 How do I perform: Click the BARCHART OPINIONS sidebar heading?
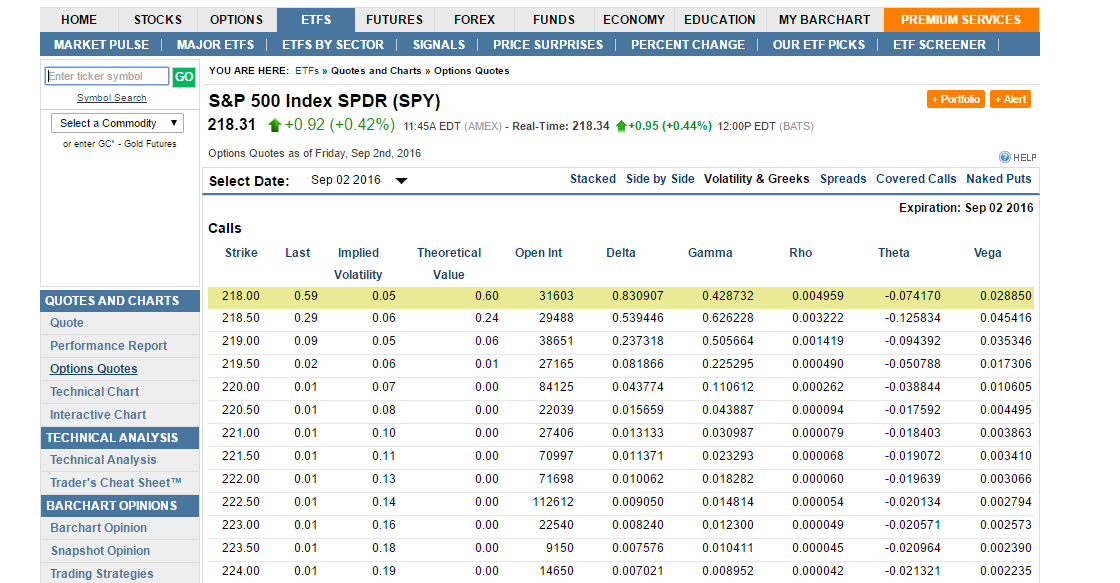pos(119,505)
